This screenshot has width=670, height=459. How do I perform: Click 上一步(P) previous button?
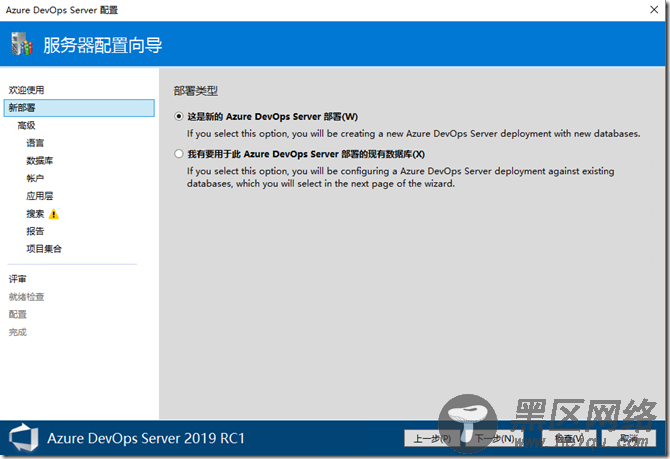[x=432, y=438]
